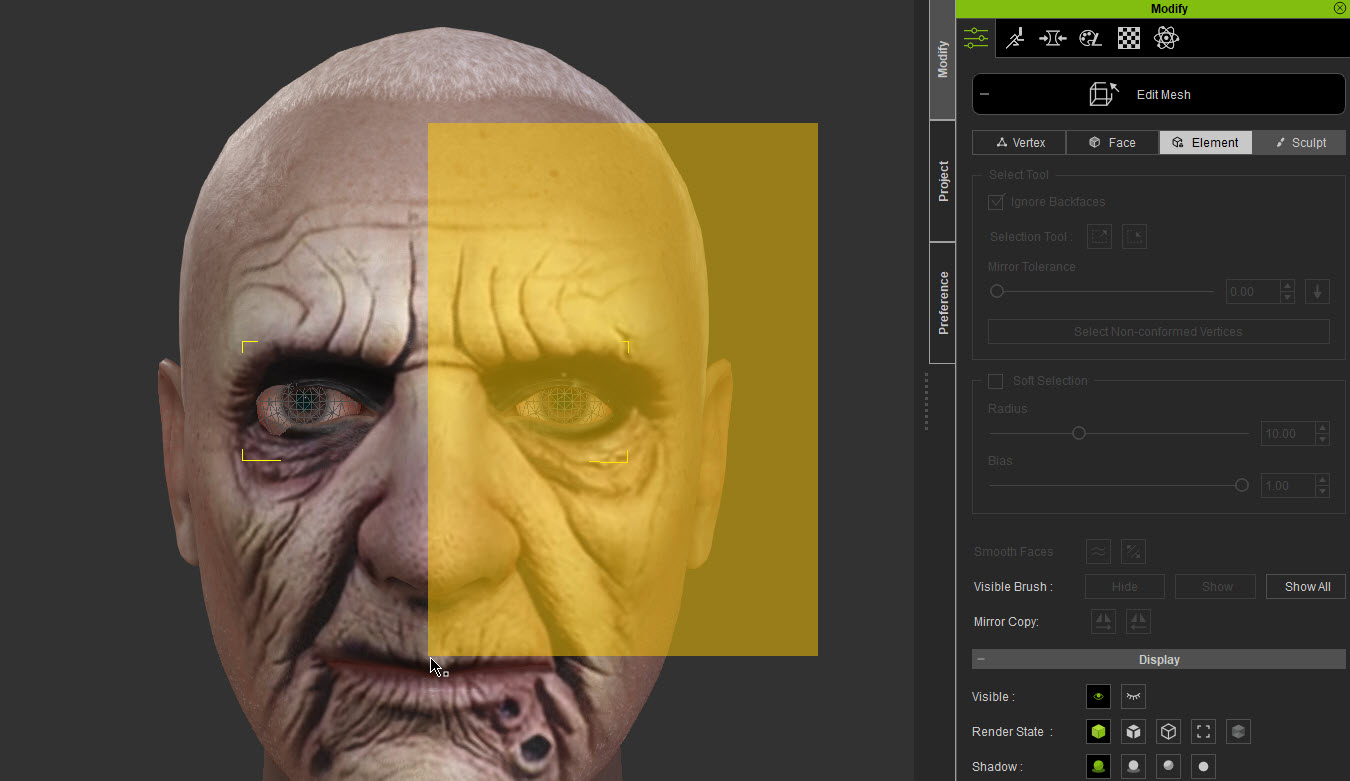Increase Radius value stepper up

tap(1323, 428)
